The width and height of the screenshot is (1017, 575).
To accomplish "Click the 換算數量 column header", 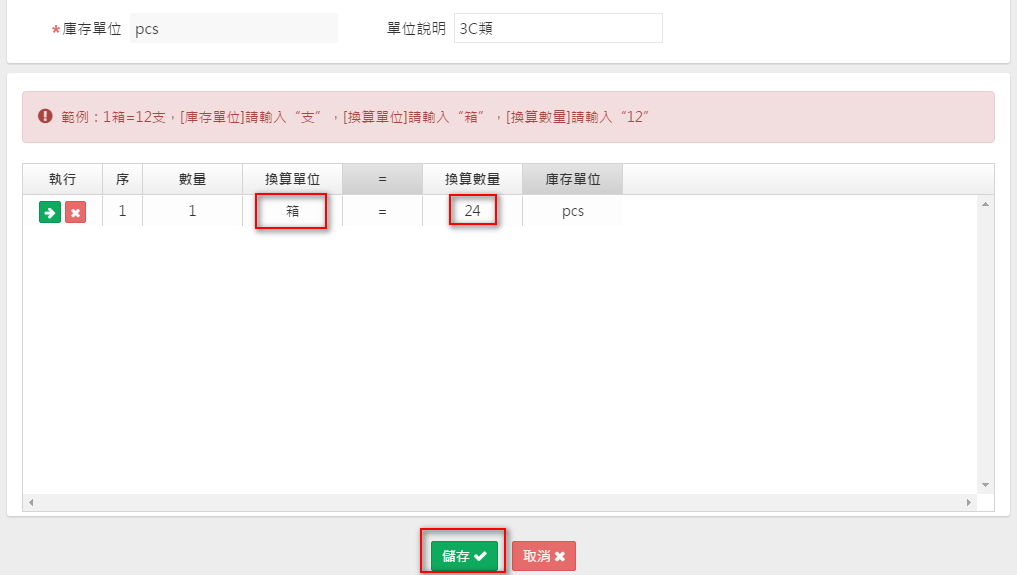I will point(472,179).
